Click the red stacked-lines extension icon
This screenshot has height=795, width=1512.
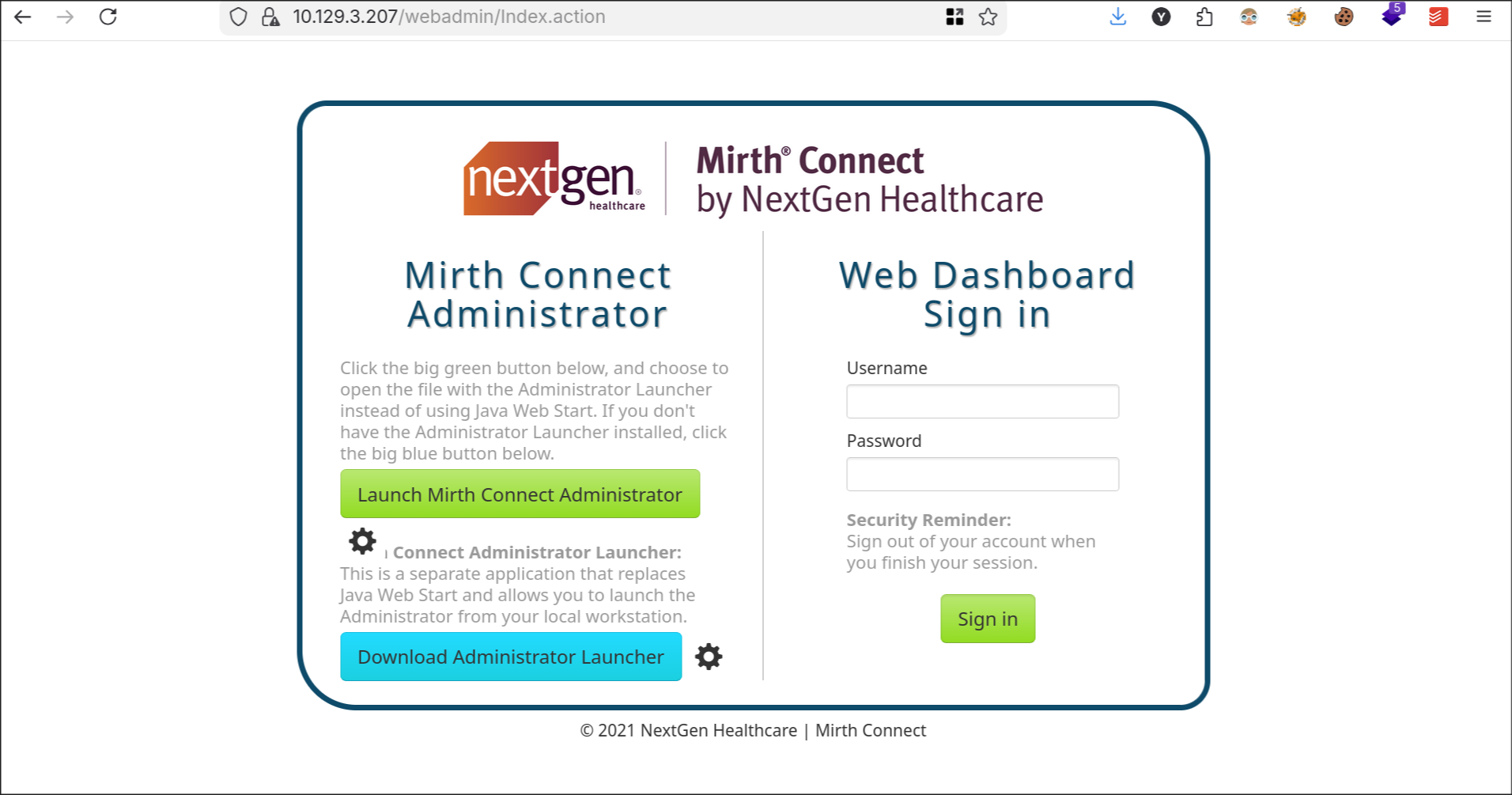pos(1438,17)
